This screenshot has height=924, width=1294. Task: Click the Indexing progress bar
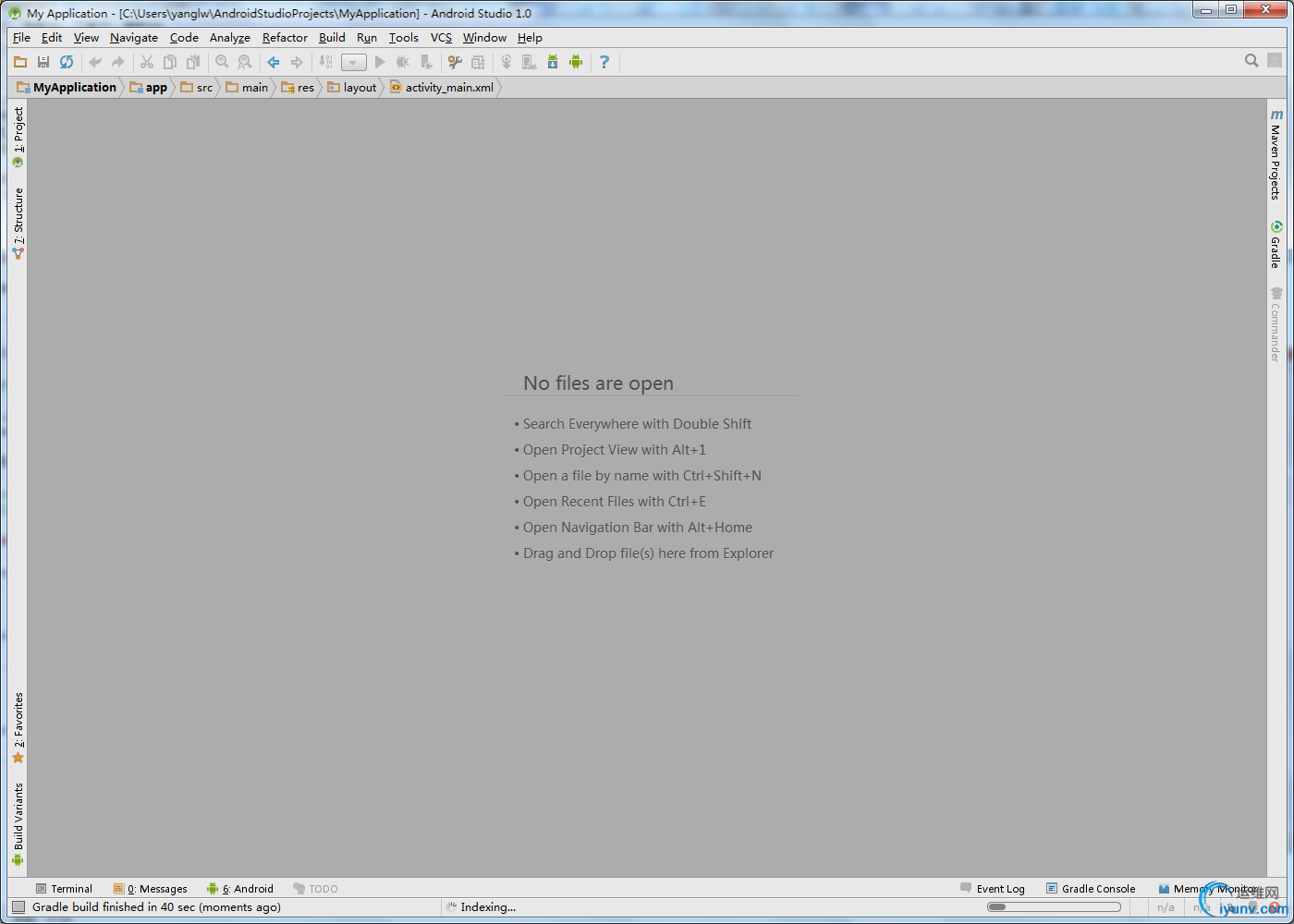pyautogui.click(x=1054, y=907)
